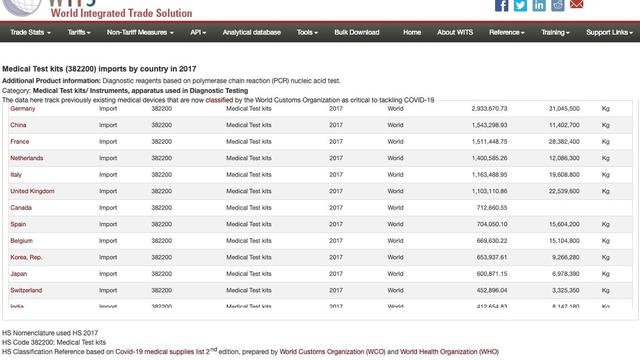Select United Kingdom's trade value 1,103,110.86
The width and height of the screenshot is (640, 360).
[x=489, y=191]
